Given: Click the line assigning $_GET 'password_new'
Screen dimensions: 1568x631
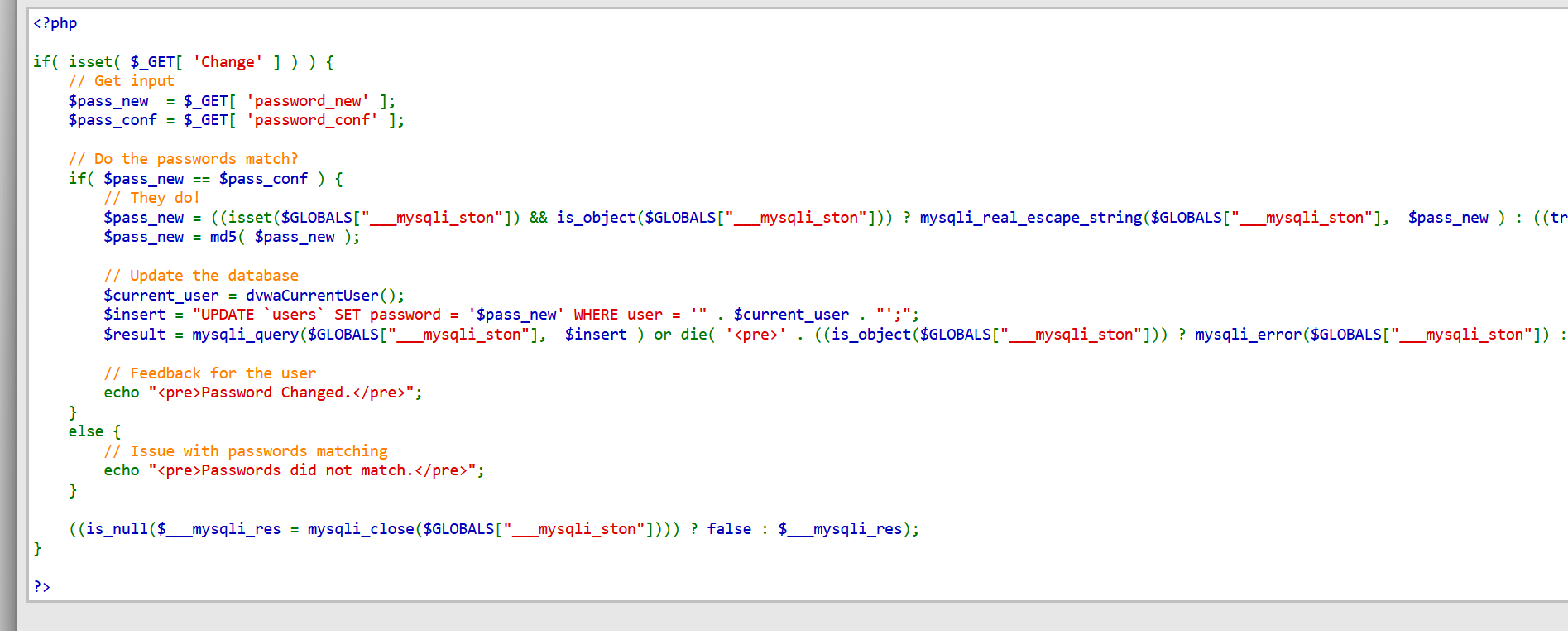Looking at the screenshot, I should point(232,101).
